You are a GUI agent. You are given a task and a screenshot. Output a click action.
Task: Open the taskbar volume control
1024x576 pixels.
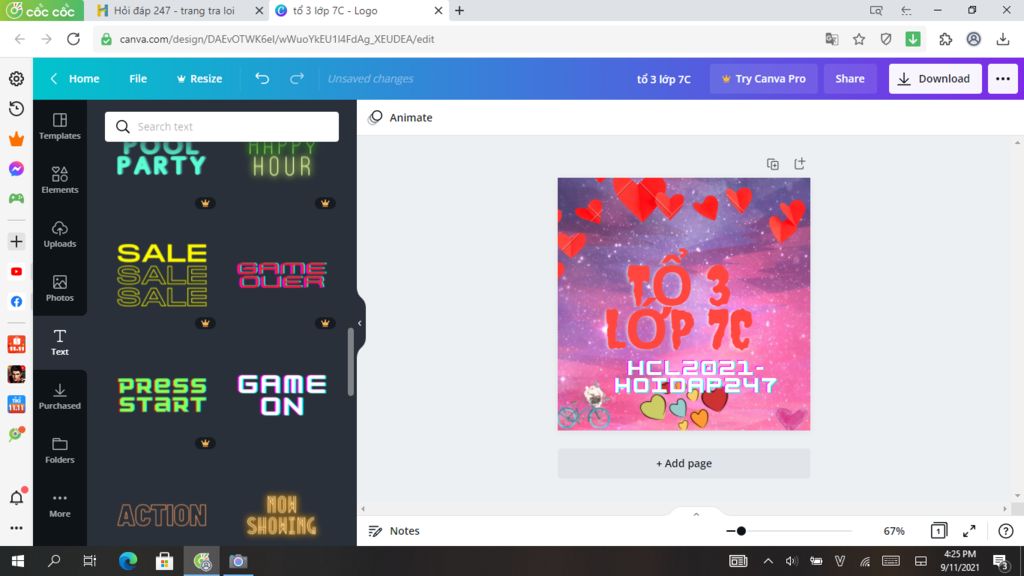(792, 561)
